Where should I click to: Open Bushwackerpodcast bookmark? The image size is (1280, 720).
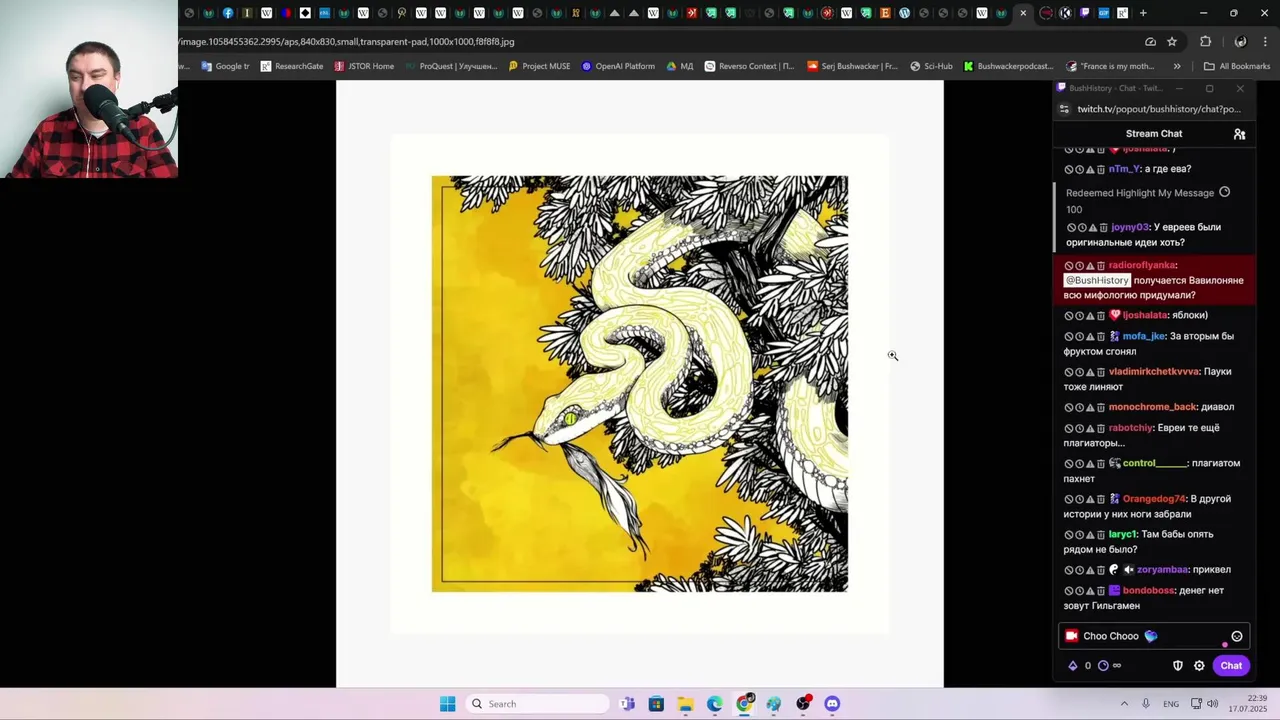tap(1009, 67)
